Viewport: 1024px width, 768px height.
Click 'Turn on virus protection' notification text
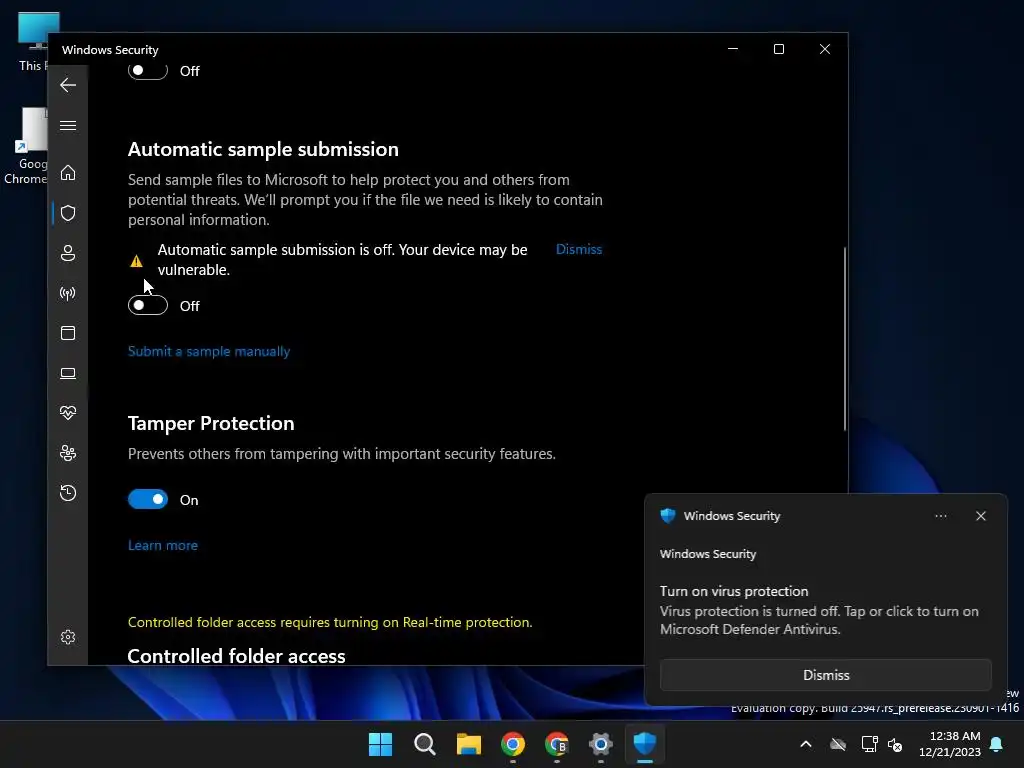(x=734, y=591)
